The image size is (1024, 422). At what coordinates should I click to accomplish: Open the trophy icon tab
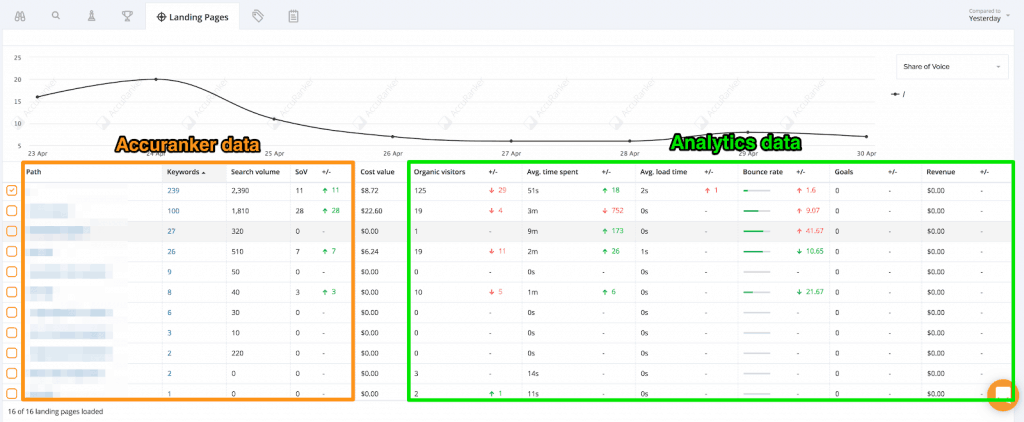point(126,16)
